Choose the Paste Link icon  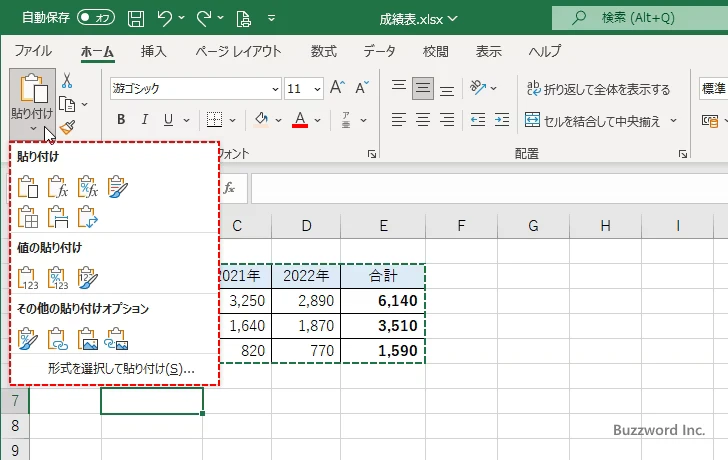tap(58, 338)
